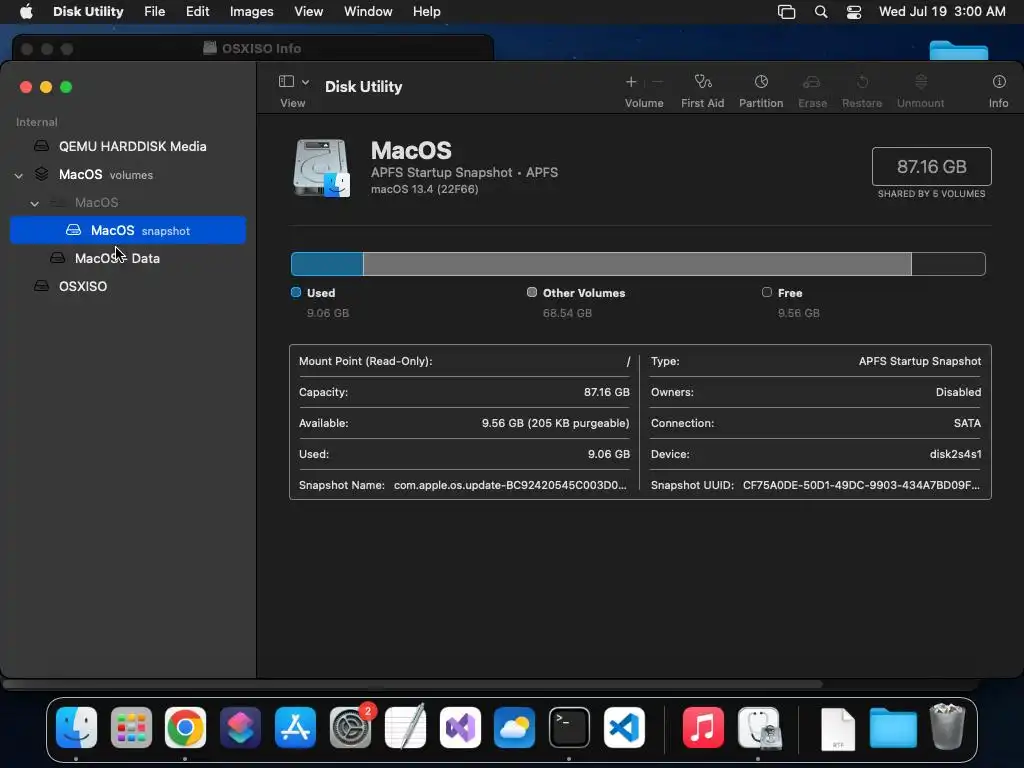Image resolution: width=1024 pixels, height=768 pixels.
Task: Open Launchpad from the Dock
Action: [x=131, y=728]
